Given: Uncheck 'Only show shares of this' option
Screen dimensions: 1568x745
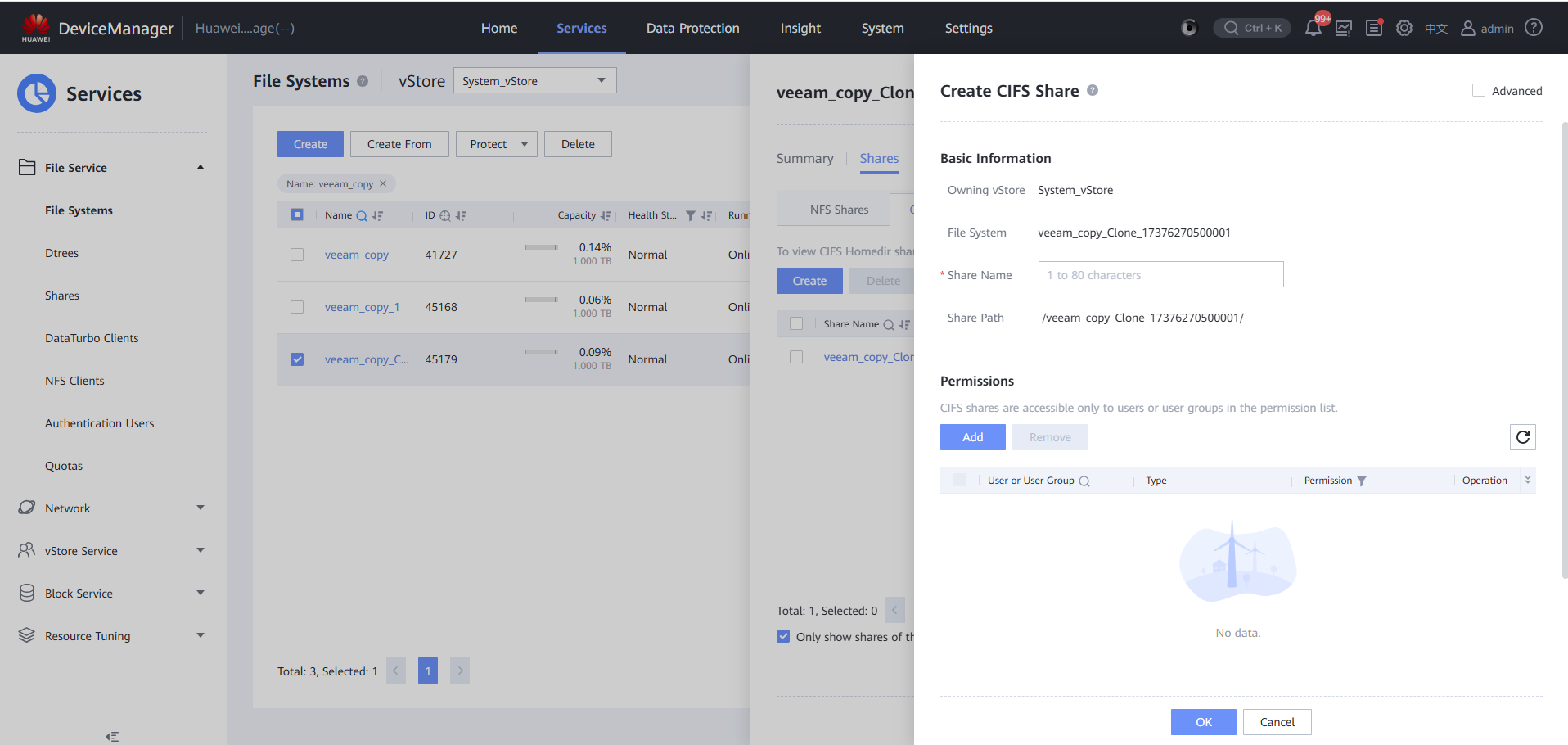Looking at the screenshot, I should (784, 636).
